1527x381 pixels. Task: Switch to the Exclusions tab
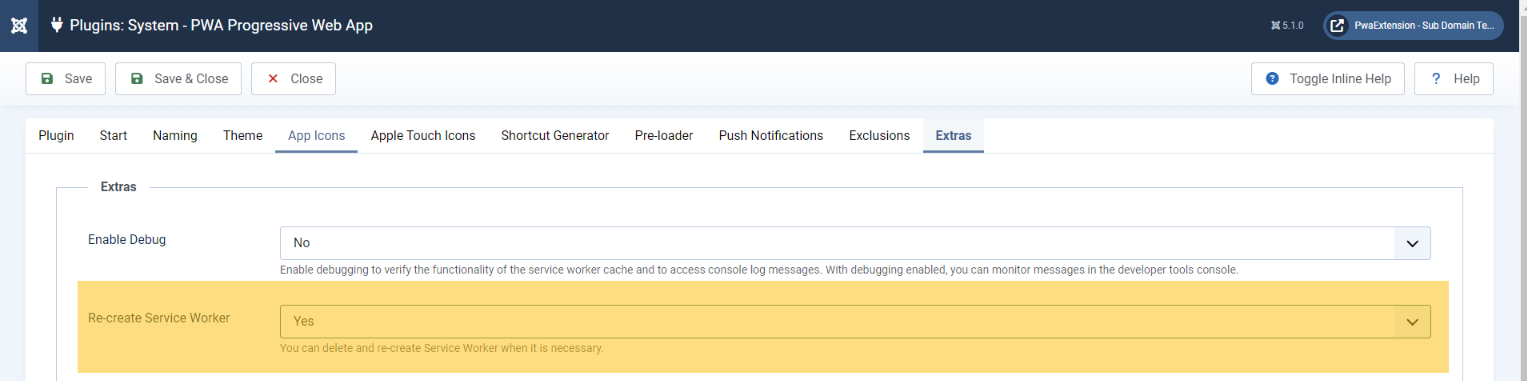[879, 136]
